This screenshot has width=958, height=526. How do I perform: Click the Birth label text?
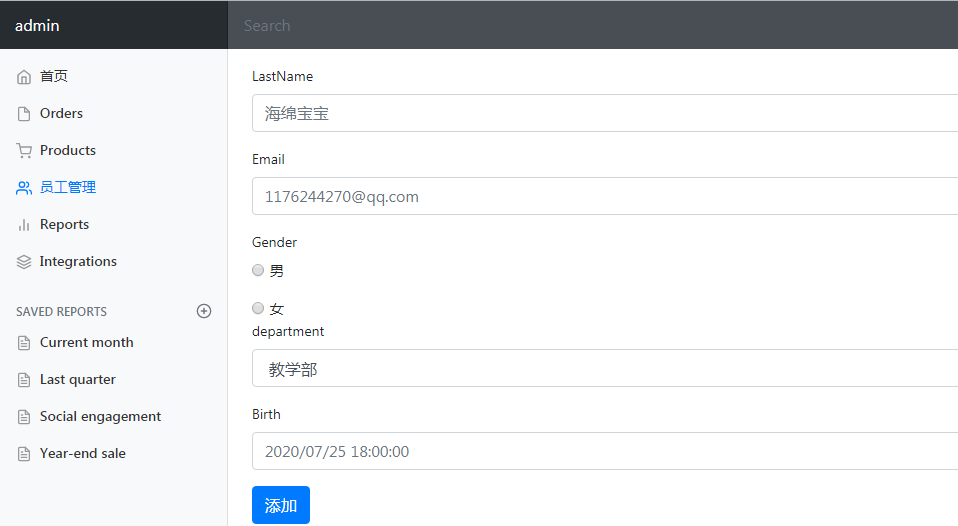[266, 414]
